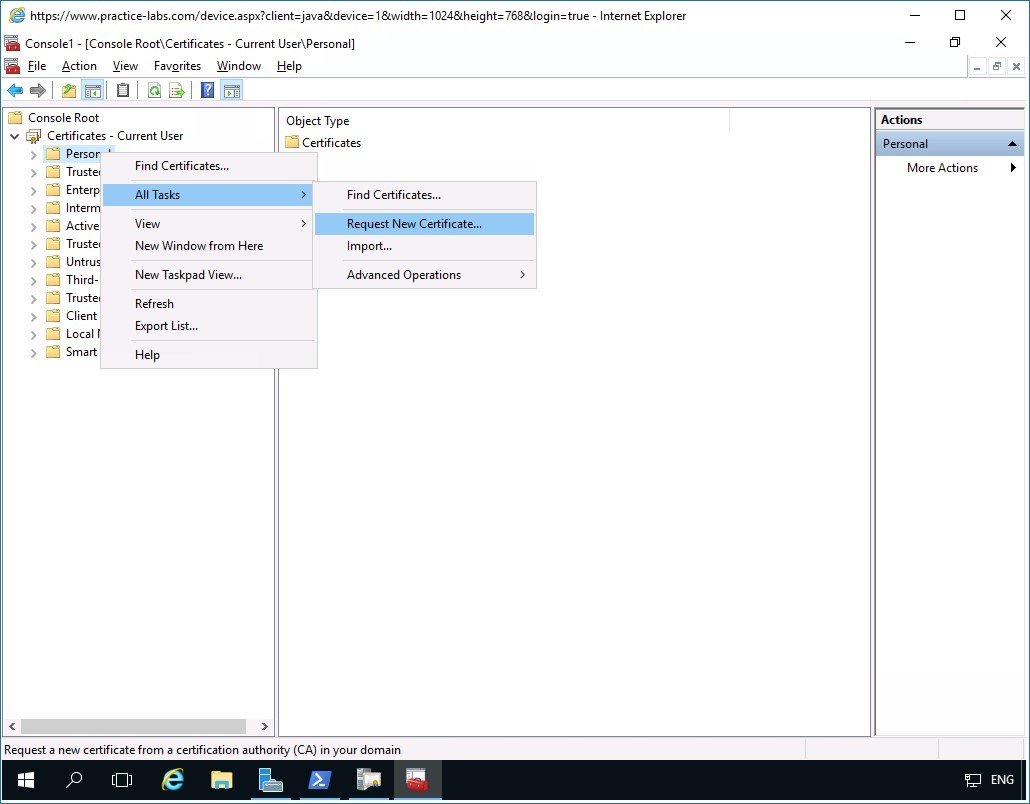Viewport: 1030px width, 804px height.
Task: Select Request New Certificate... from submenu
Action: pyautogui.click(x=424, y=224)
